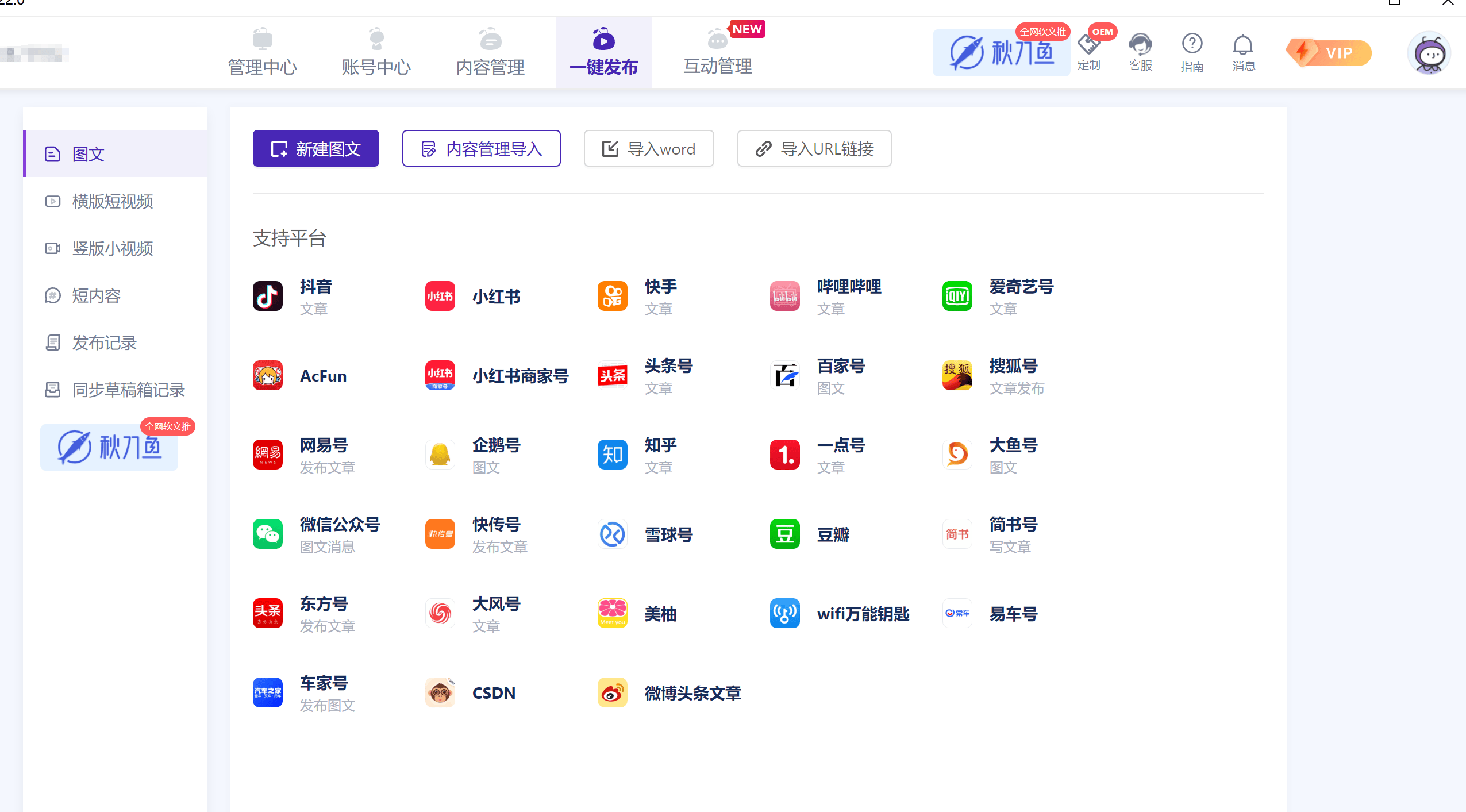Click the 秋刀鱼 banner in the sidebar
Viewport: 1466px width, 812px height.
click(x=109, y=447)
